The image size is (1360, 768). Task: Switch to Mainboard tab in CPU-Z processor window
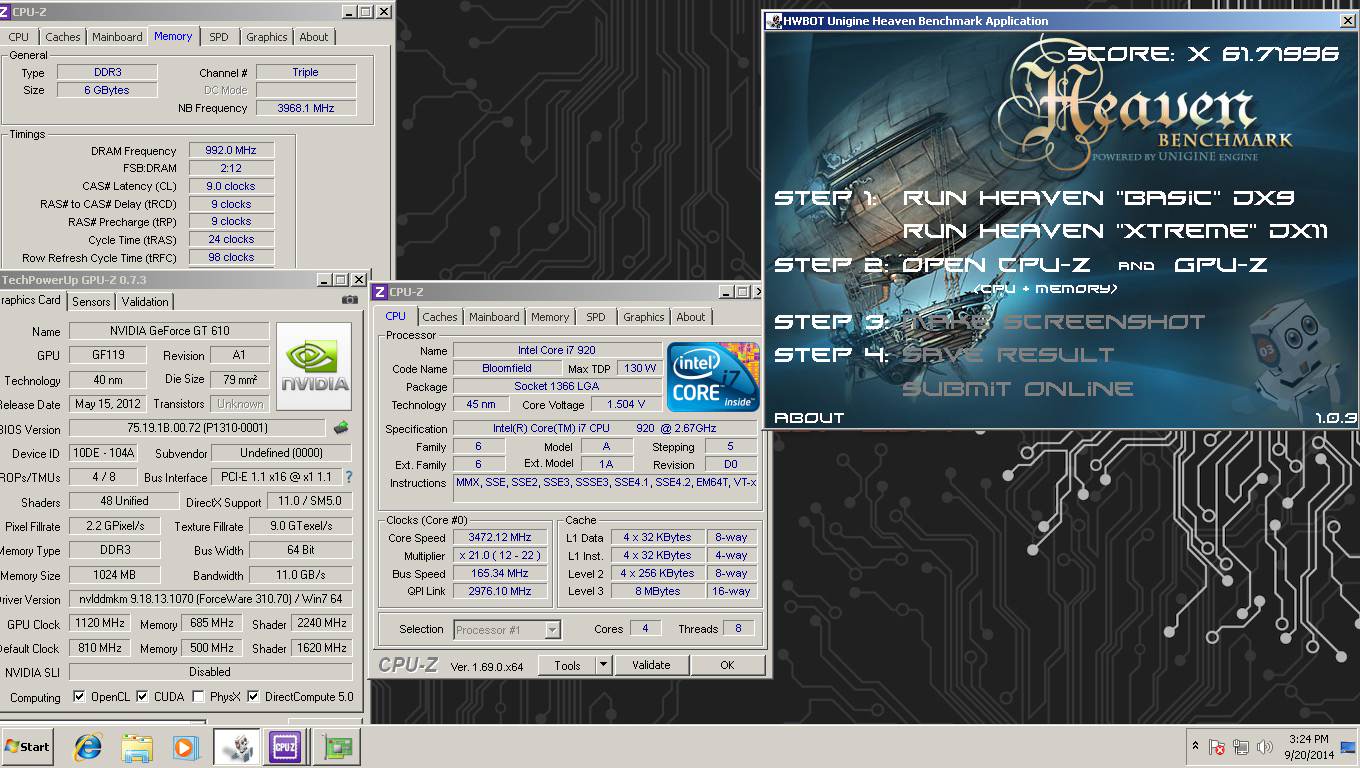495,317
